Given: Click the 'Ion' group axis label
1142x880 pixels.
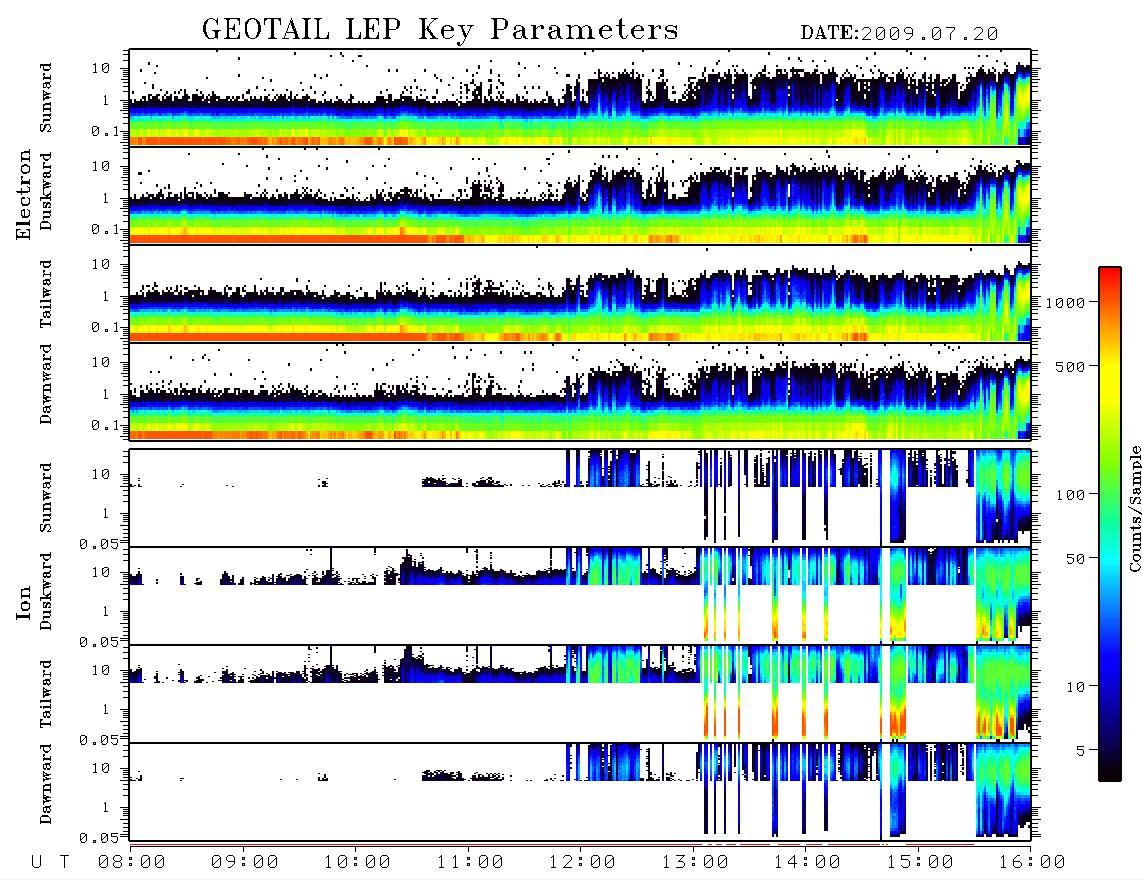Looking at the screenshot, I should point(23,602).
